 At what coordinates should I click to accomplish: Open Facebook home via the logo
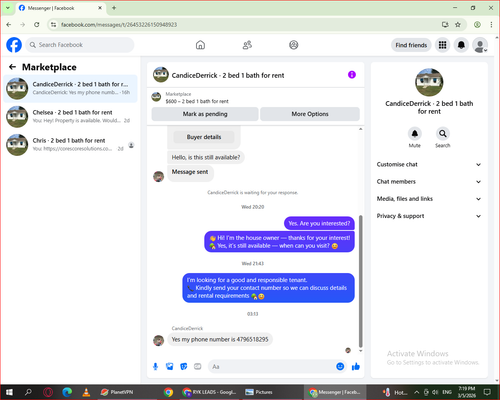[14, 45]
